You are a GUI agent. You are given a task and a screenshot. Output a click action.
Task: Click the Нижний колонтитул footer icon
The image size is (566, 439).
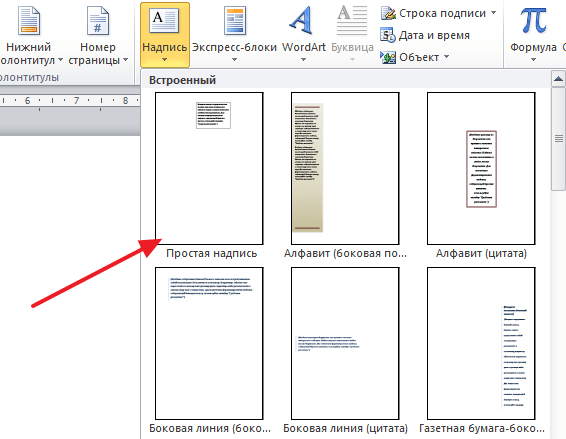(x=29, y=21)
